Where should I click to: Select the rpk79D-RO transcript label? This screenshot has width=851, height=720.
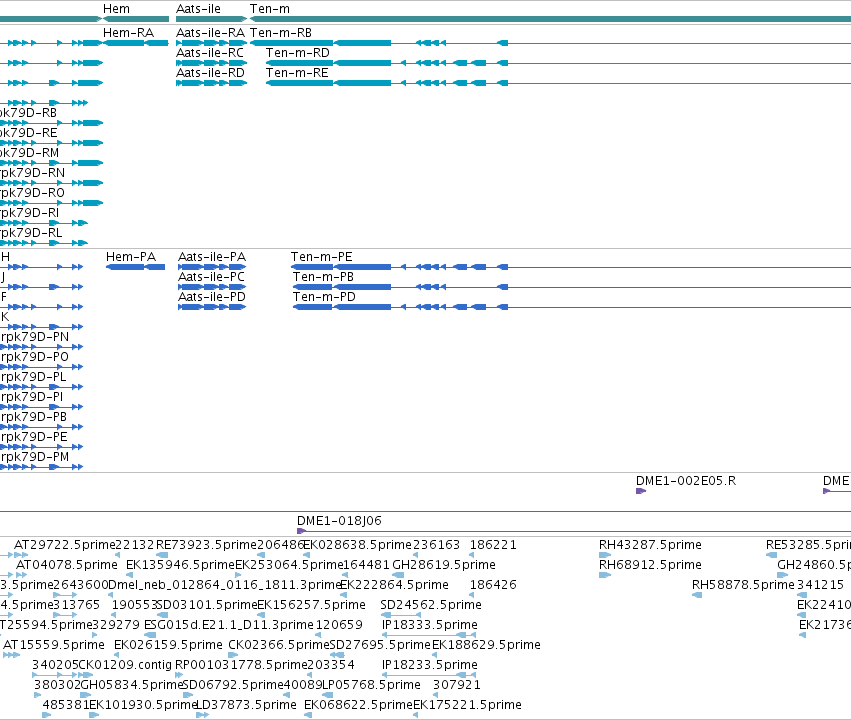click(x=33, y=193)
